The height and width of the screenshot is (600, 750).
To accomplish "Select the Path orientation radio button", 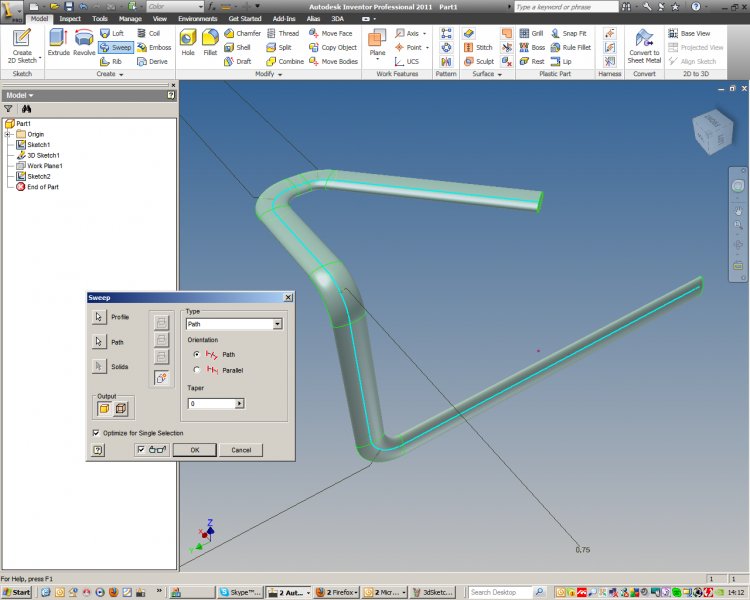I will click(x=196, y=354).
